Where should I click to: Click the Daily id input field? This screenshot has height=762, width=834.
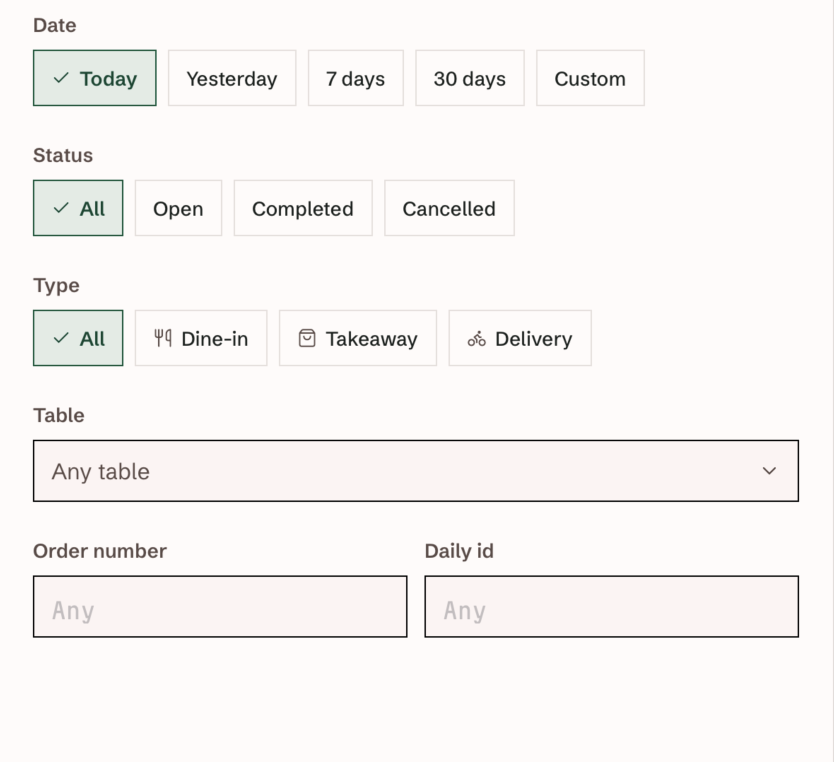pos(612,606)
